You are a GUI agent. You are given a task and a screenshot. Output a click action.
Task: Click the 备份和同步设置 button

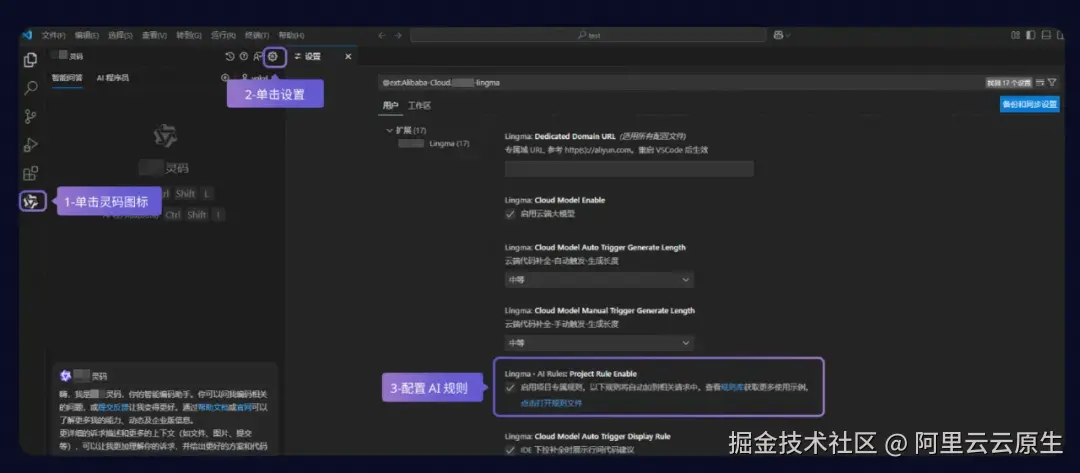[x=1030, y=105]
